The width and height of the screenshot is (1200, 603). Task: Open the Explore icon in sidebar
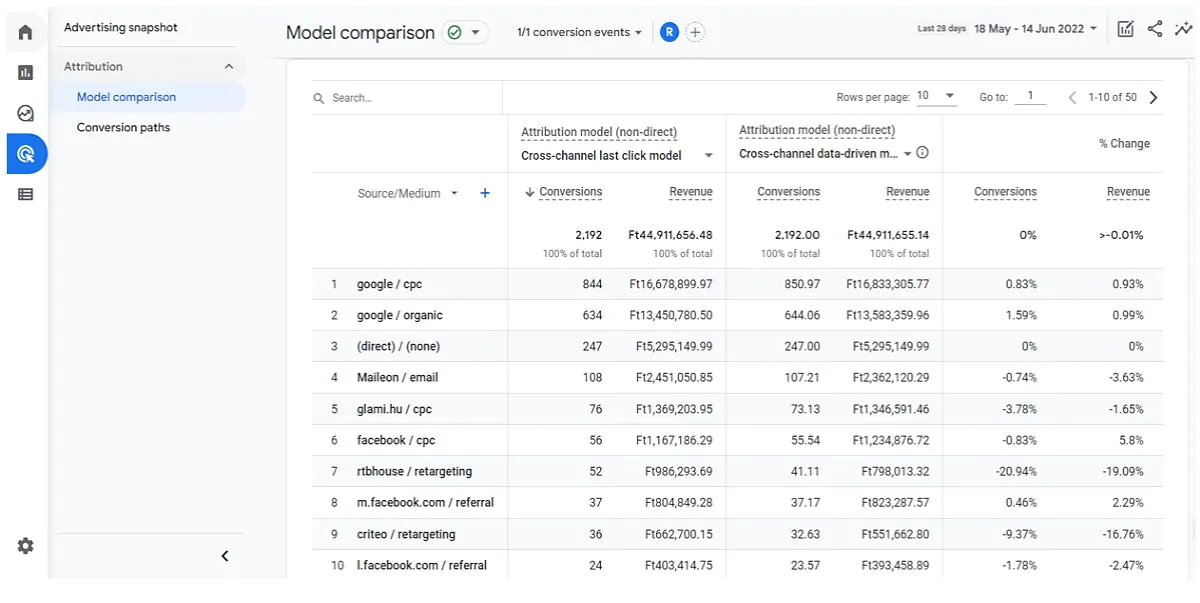(x=25, y=113)
